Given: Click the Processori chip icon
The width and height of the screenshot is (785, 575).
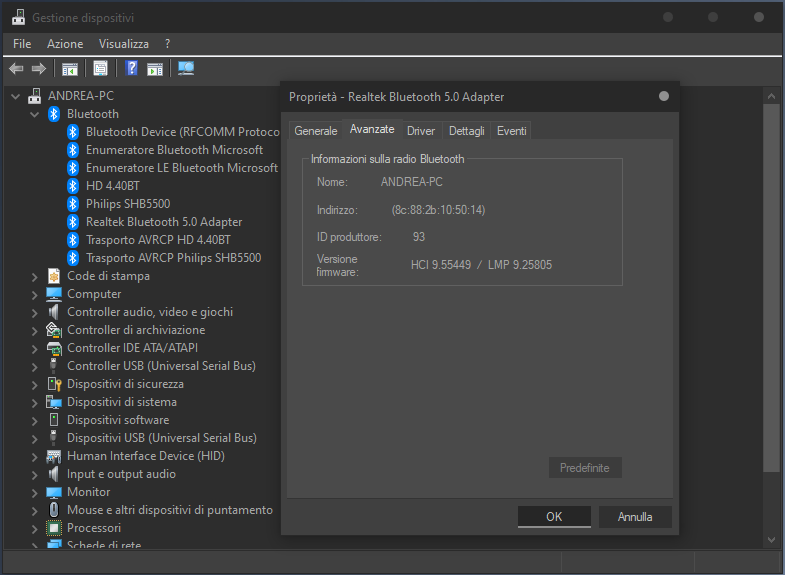Looking at the screenshot, I should tap(54, 528).
